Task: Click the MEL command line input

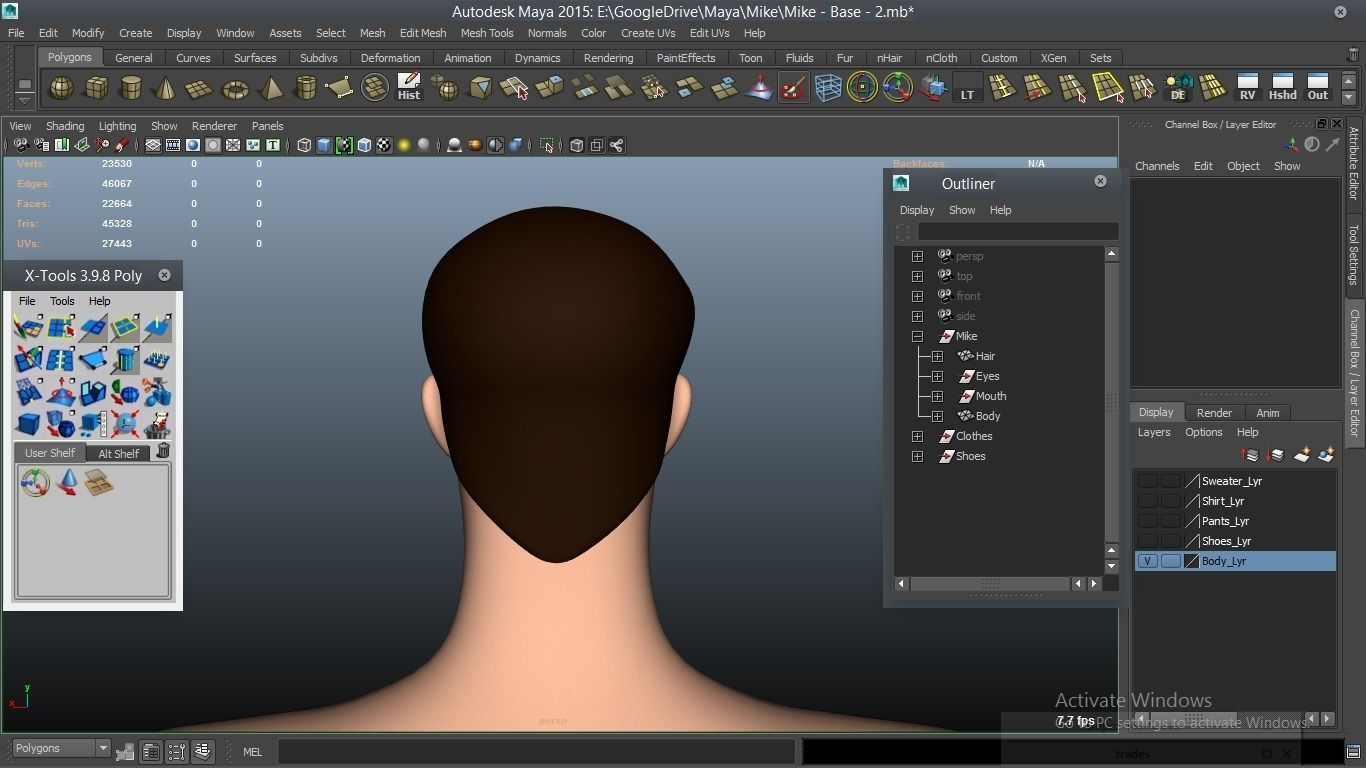Action: pyautogui.click(x=536, y=751)
